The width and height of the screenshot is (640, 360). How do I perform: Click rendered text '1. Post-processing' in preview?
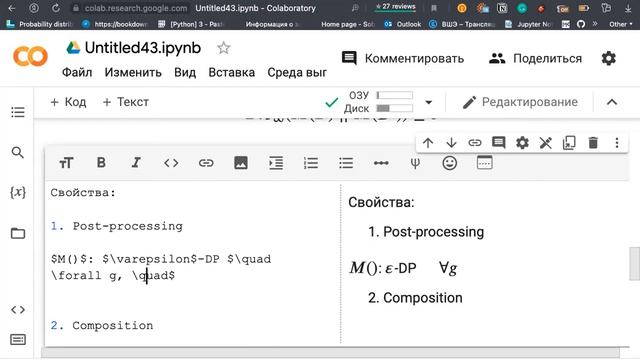426,231
